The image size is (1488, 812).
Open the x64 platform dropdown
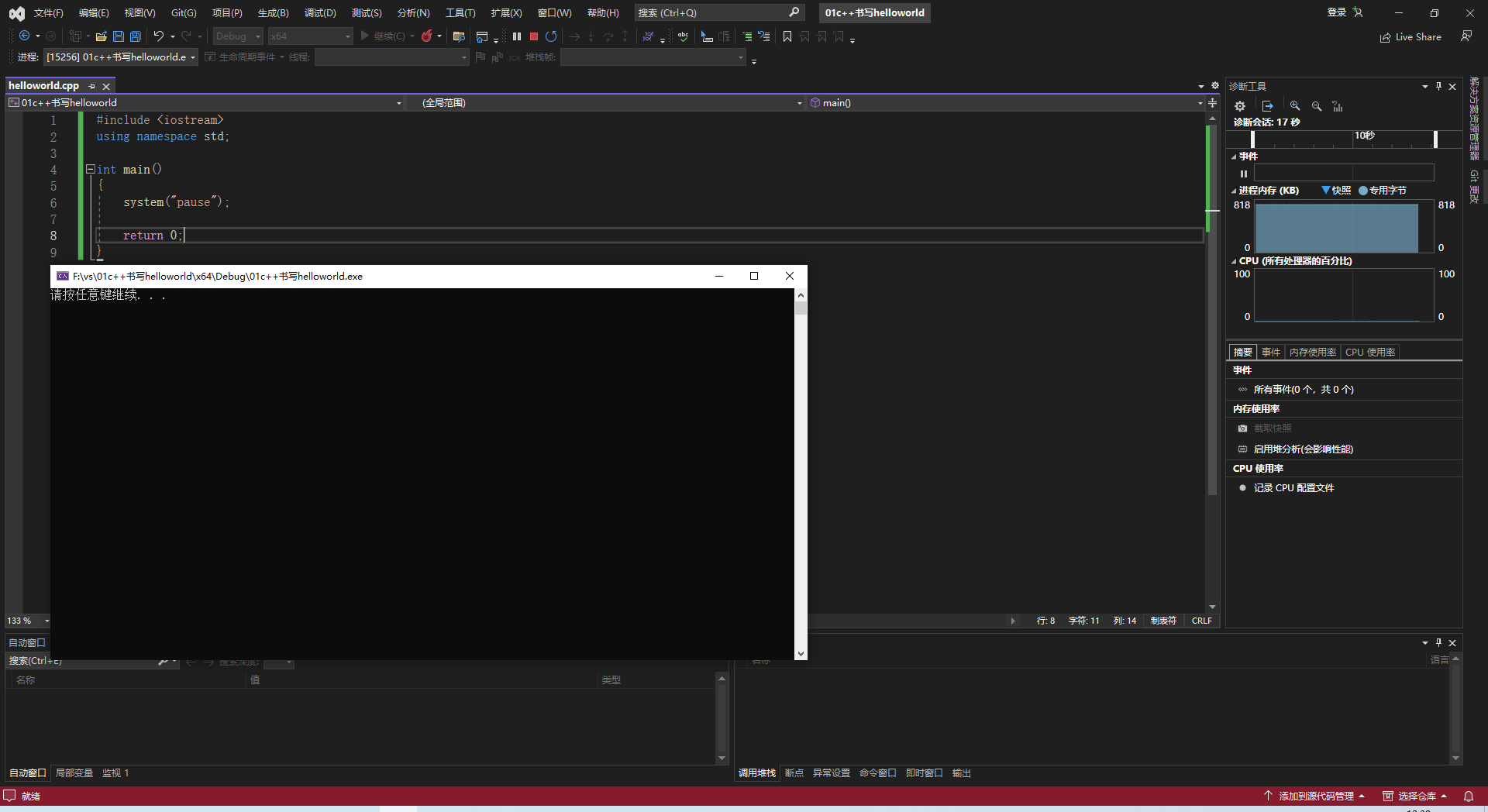[x=310, y=36]
